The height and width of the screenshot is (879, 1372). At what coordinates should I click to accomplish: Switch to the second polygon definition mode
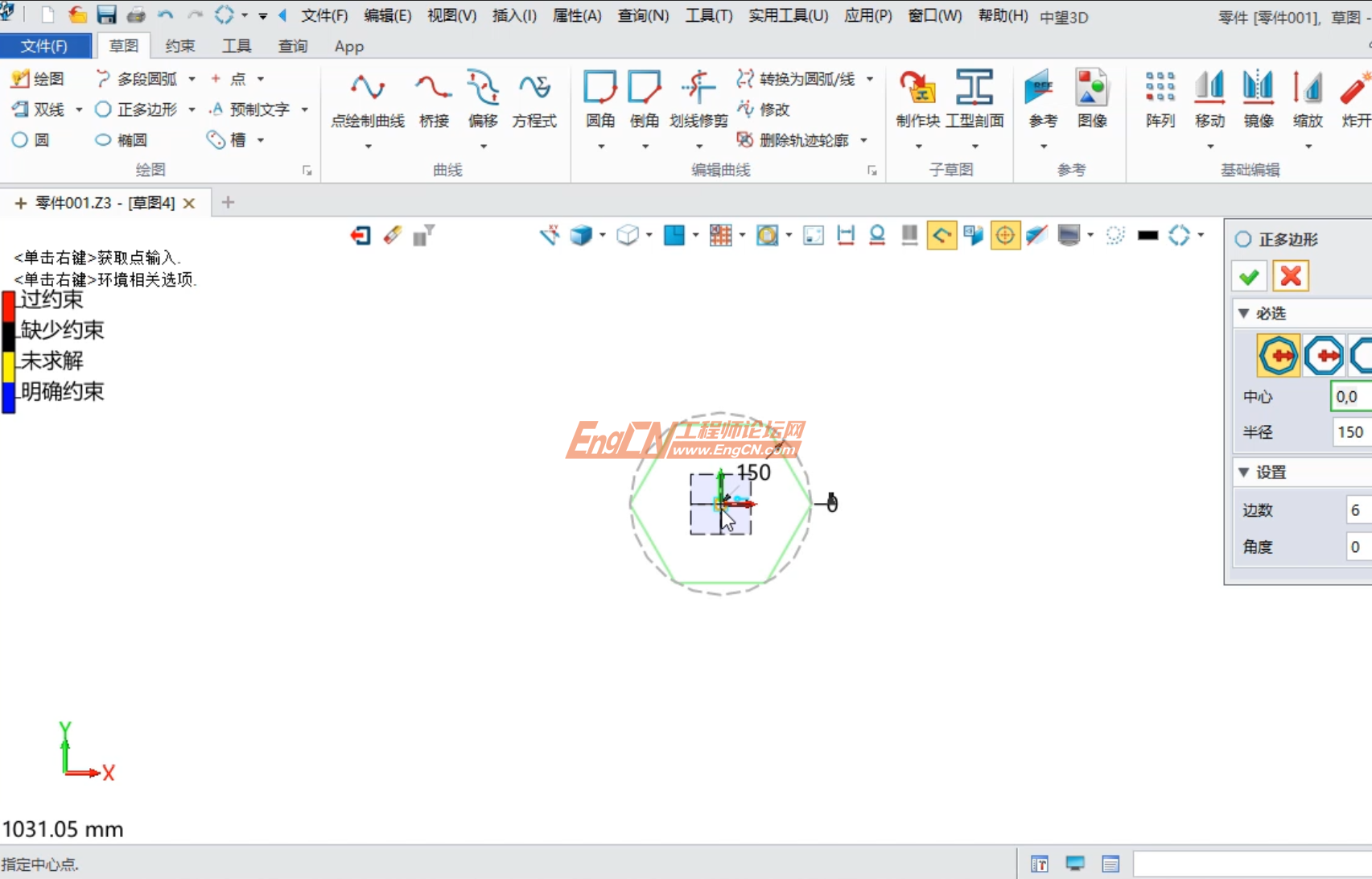(x=1325, y=355)
